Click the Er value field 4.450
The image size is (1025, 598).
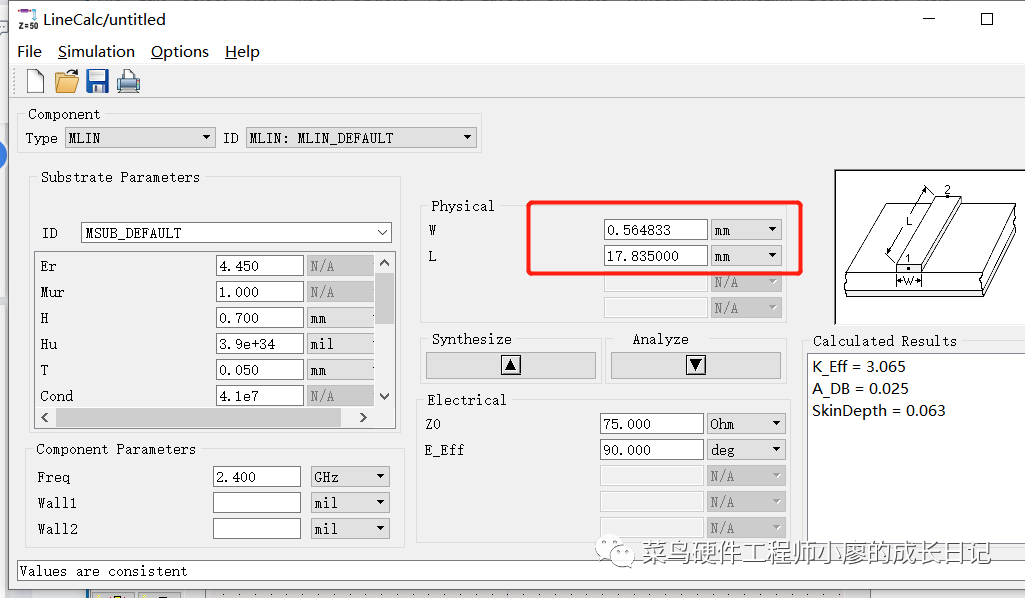[260, 266]
